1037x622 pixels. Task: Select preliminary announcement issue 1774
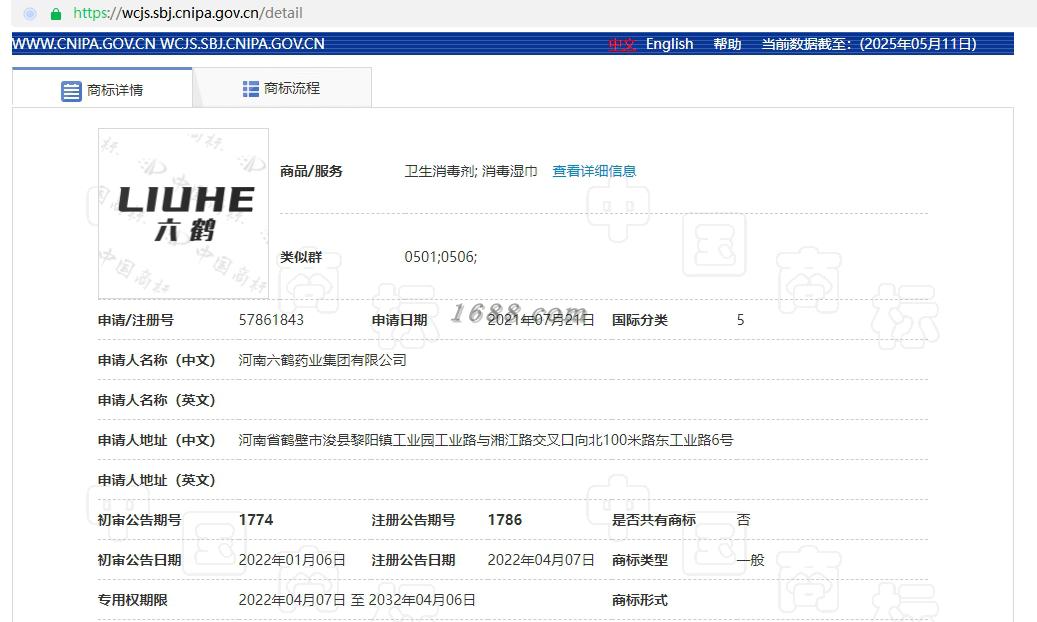click(256, 520)
